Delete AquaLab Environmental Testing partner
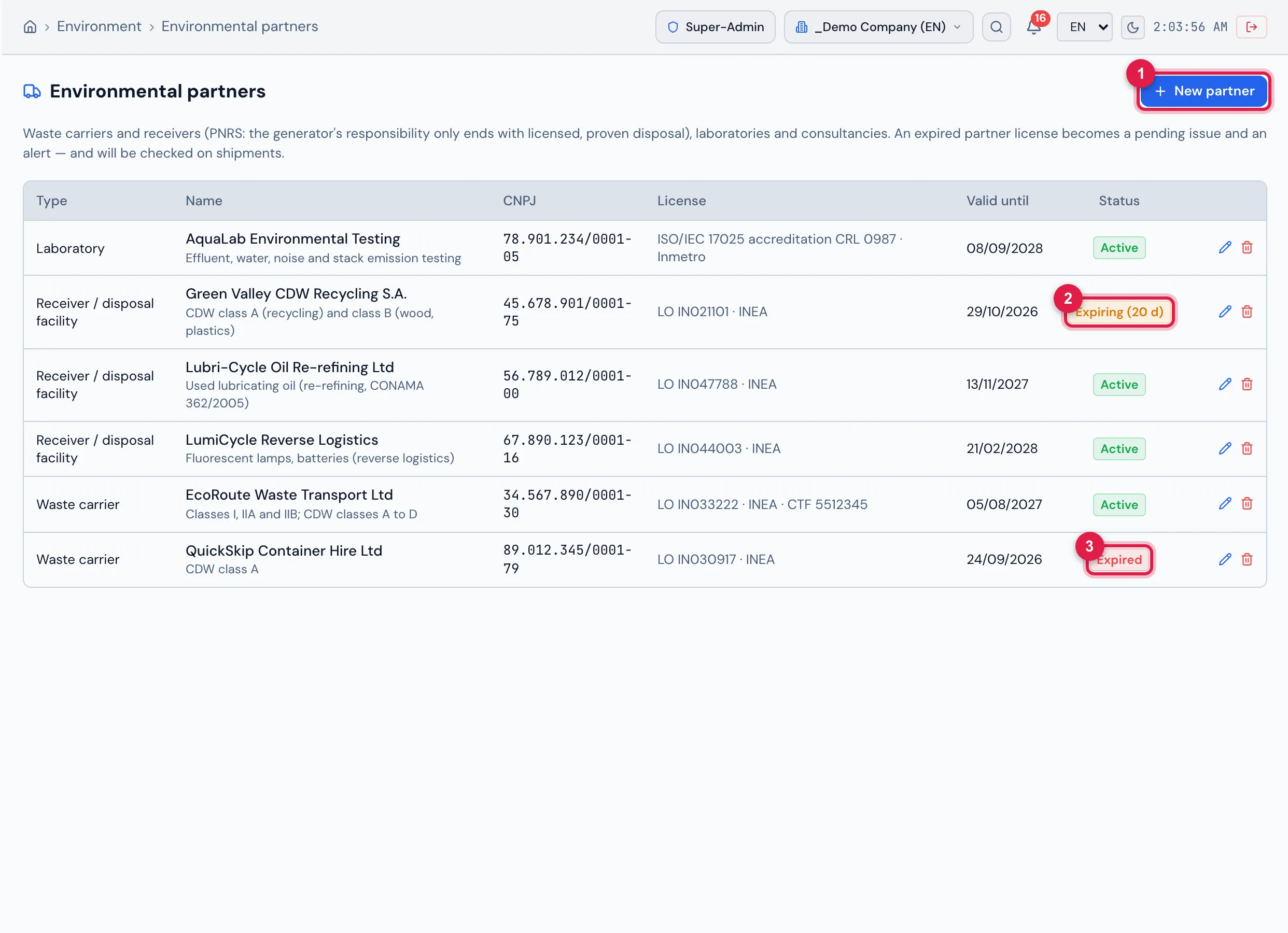Image resolution: width=1288 pixels, height=933 pixels. click(x=1247, y=248)
